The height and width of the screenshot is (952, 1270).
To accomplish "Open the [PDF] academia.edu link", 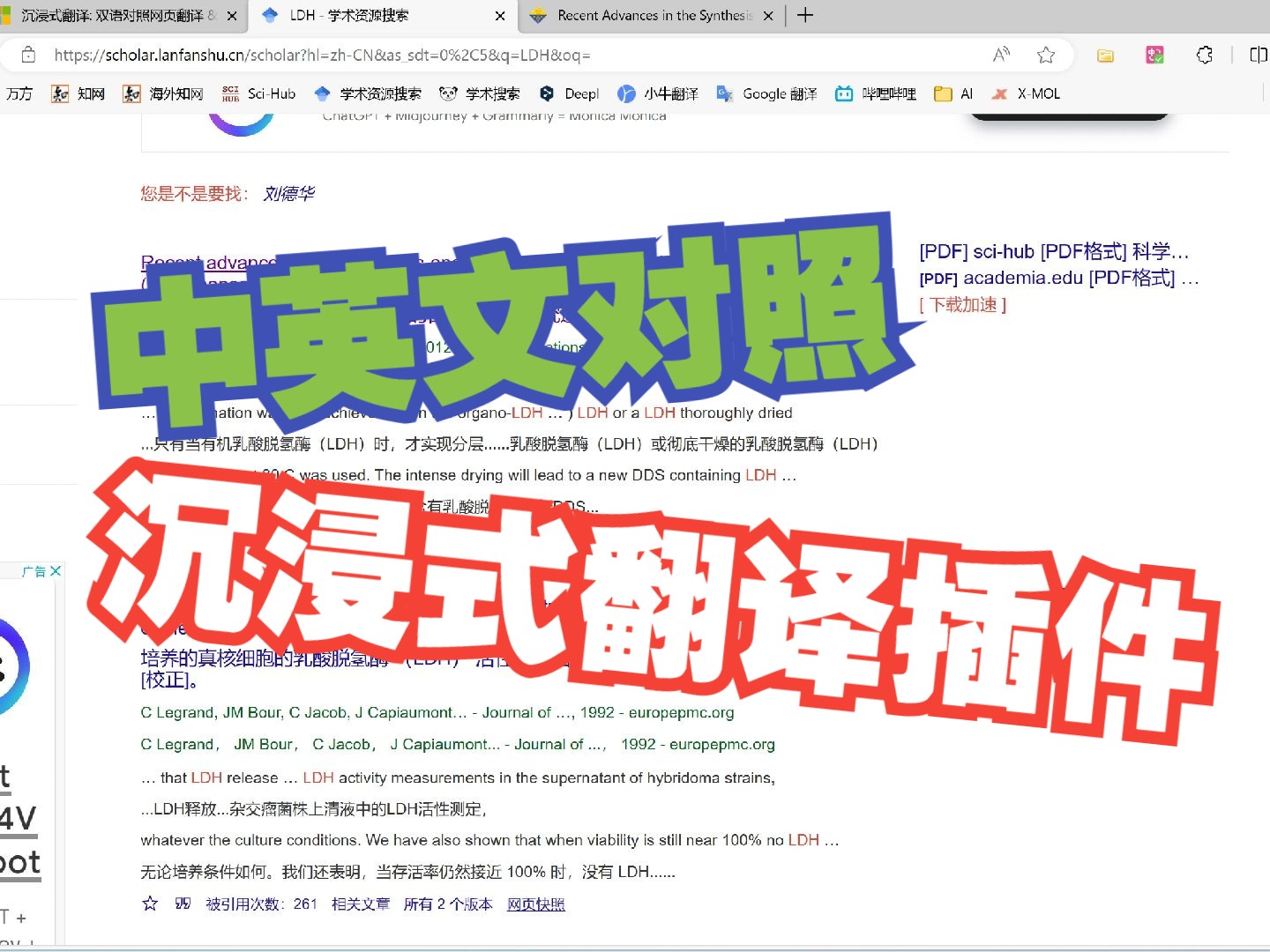I will point(1058,278).
